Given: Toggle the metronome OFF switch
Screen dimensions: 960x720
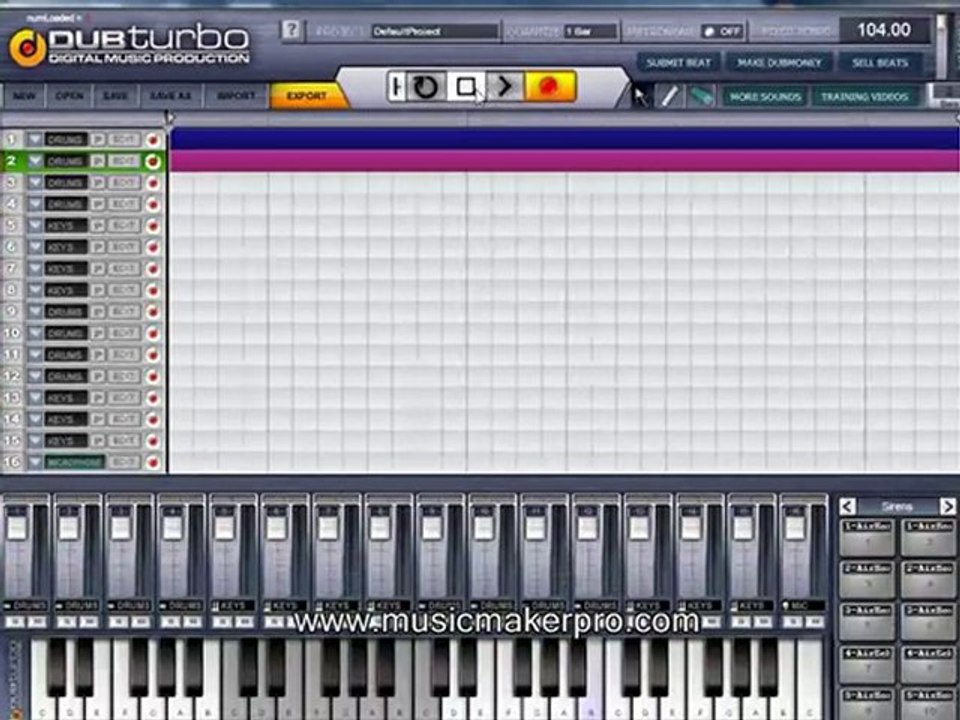Looking at the screenshot, I should pos(722,31).
